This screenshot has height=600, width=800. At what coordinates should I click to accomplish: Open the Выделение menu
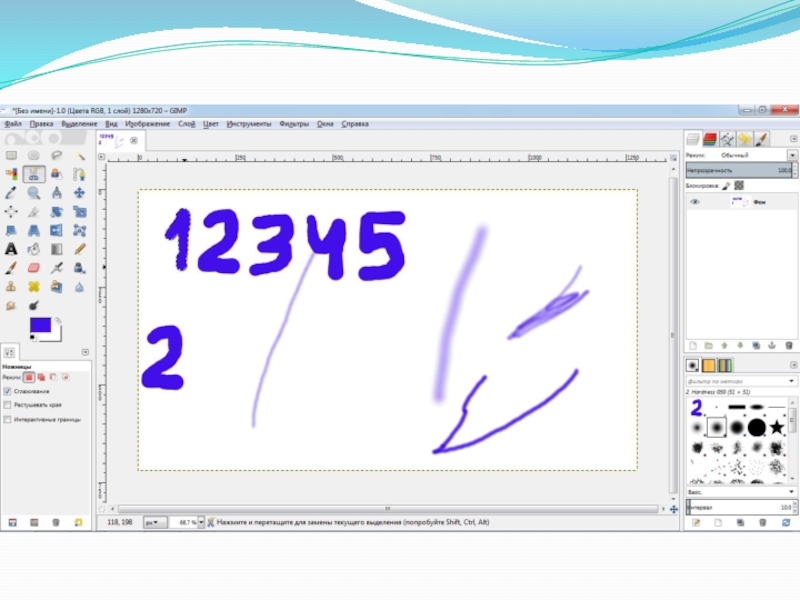coord(79,124)
